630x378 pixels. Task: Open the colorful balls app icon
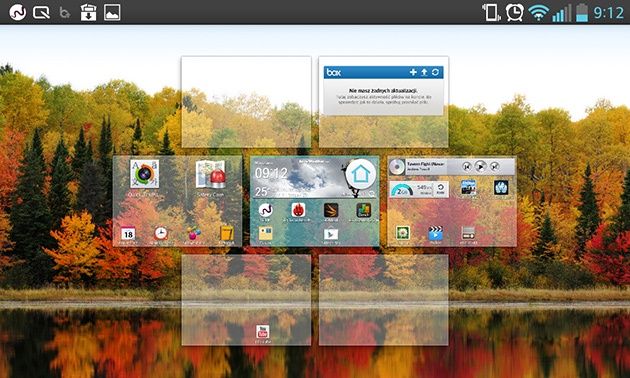click(194, 233)
